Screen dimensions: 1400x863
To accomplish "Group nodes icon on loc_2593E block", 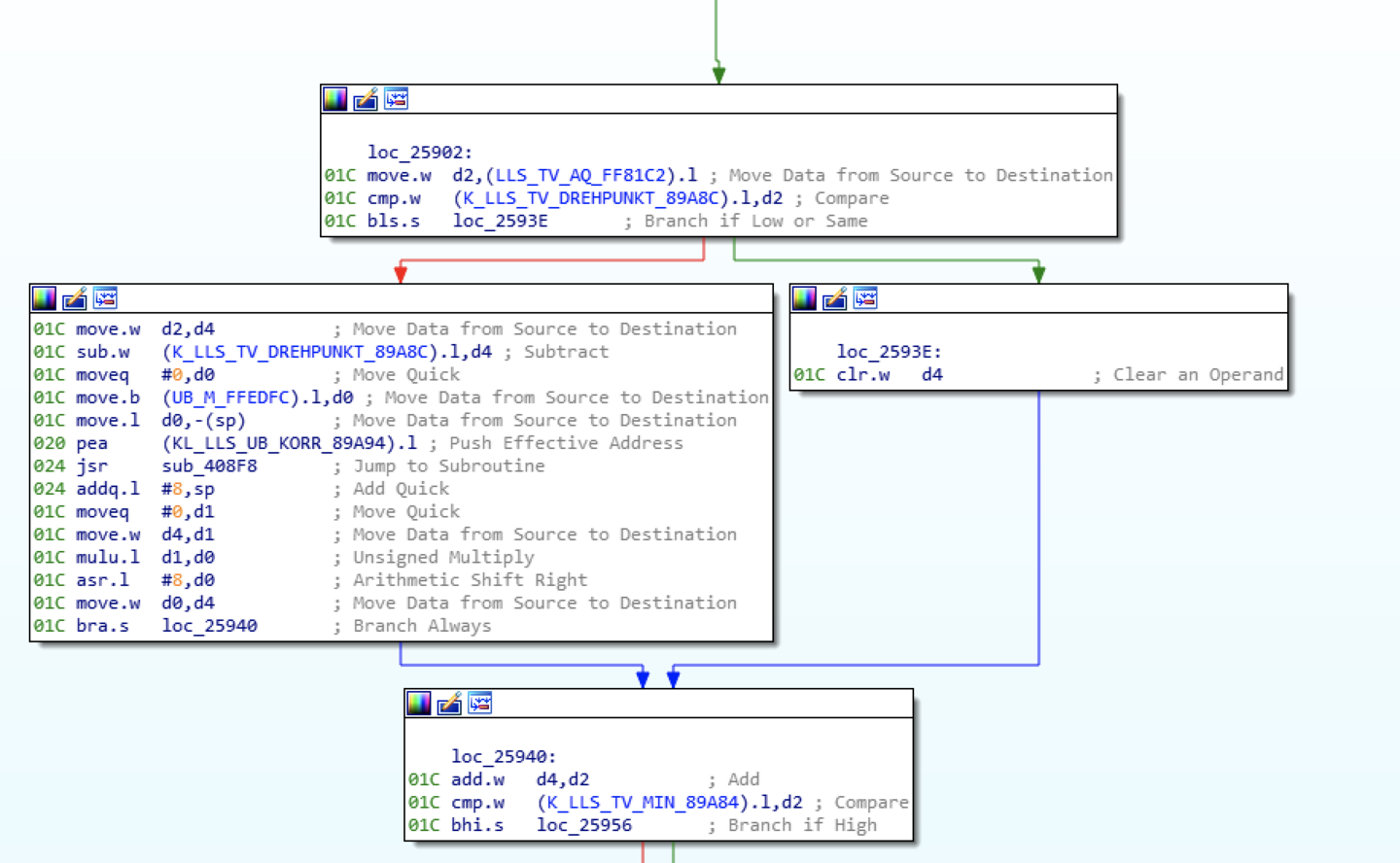I will click(866, 298).
